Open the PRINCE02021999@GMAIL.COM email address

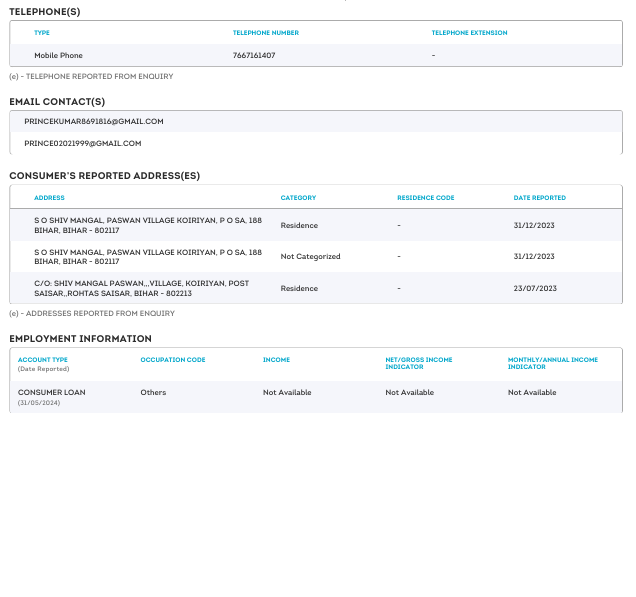coord(83,143)
